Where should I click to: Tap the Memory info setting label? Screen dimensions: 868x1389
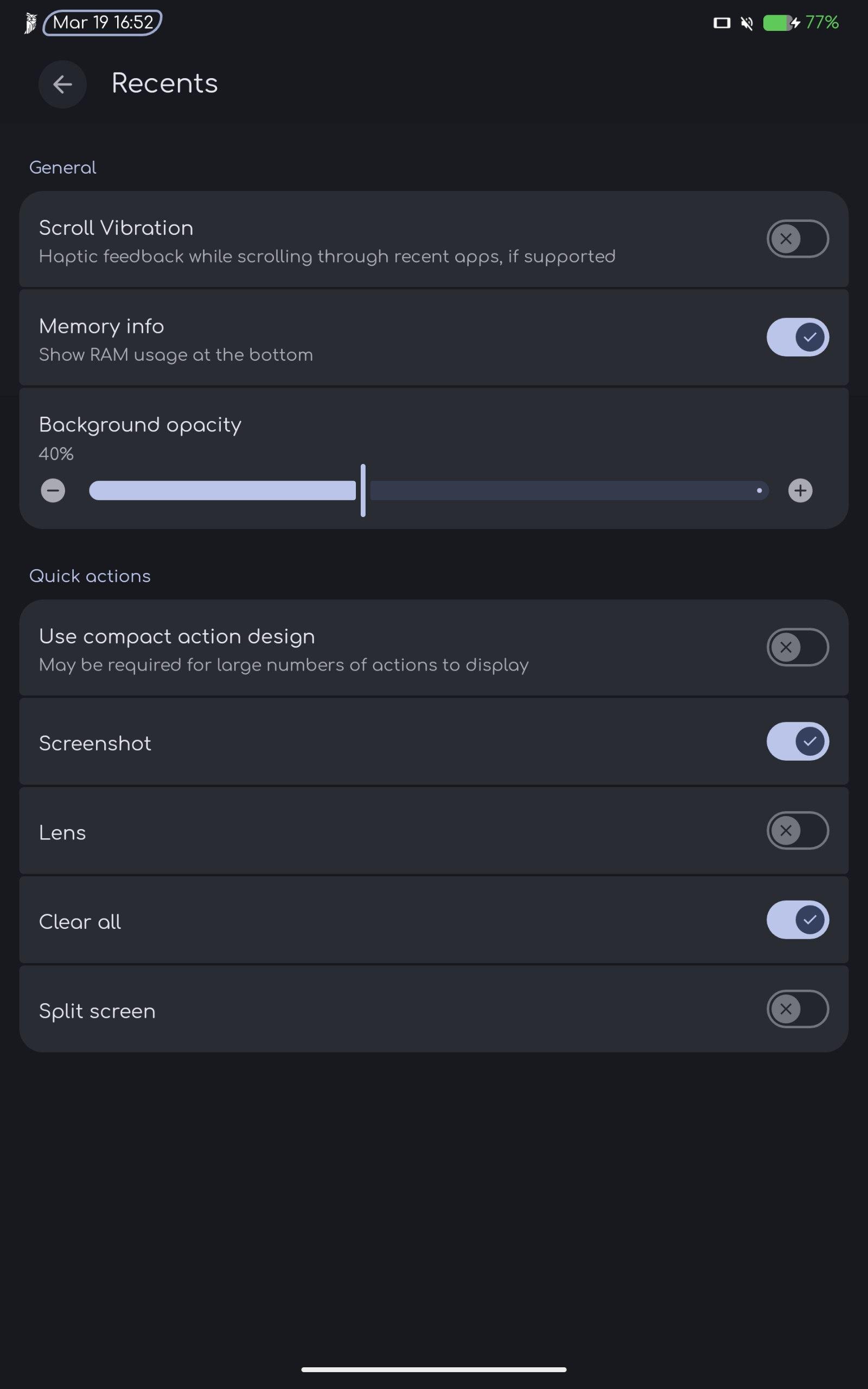pos(101,326)
